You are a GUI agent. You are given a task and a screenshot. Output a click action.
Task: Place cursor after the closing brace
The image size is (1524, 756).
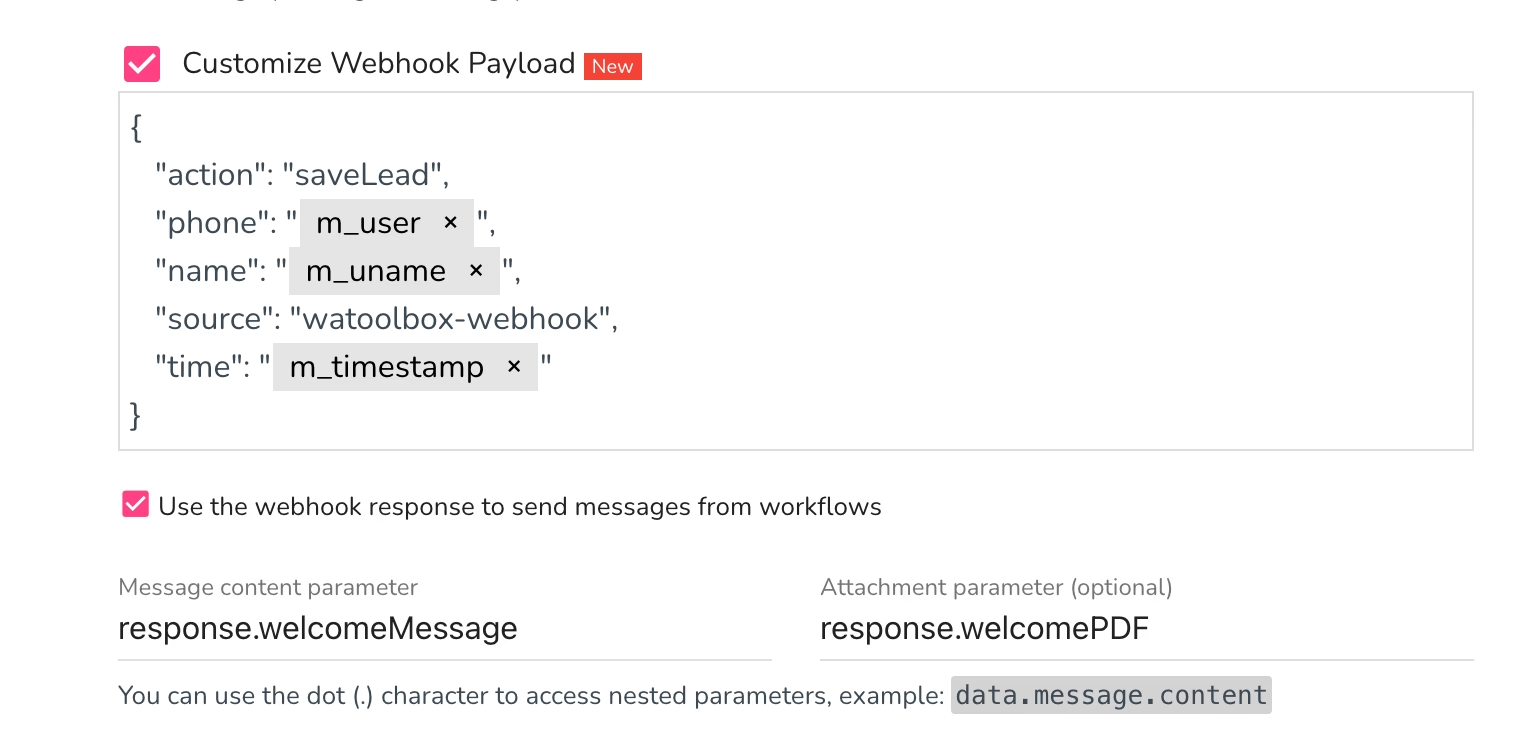click(x=143, y=415)
